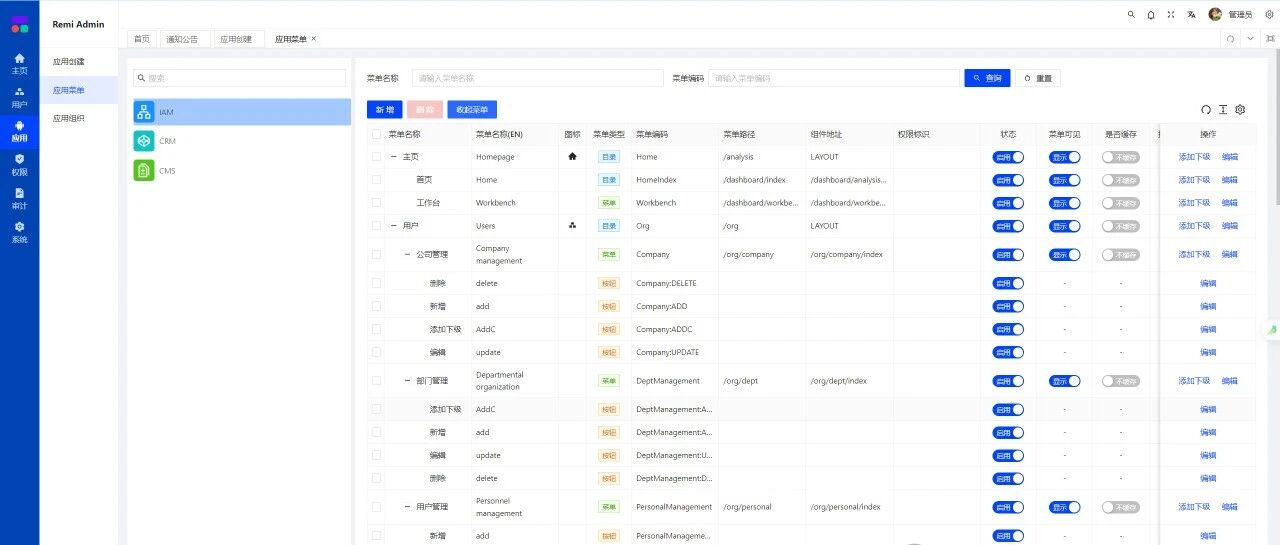Collapse the 用户 Users tree row
Screen dimensions: 1280x545
(394, 226)
